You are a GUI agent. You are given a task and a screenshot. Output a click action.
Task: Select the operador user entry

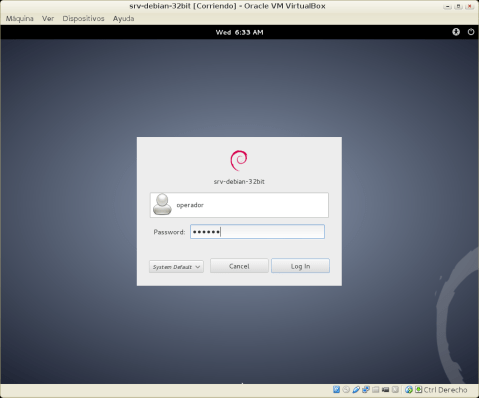[239, 205]
